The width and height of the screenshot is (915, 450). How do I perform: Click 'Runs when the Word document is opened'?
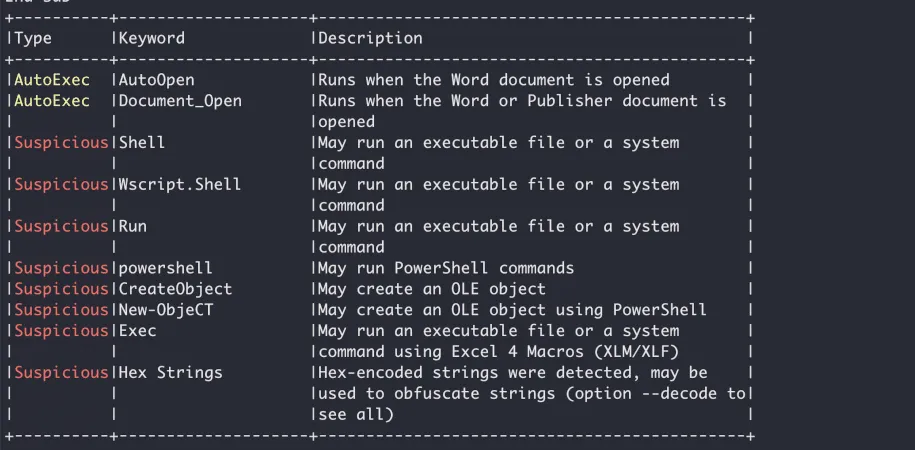(x=494, y=80)
